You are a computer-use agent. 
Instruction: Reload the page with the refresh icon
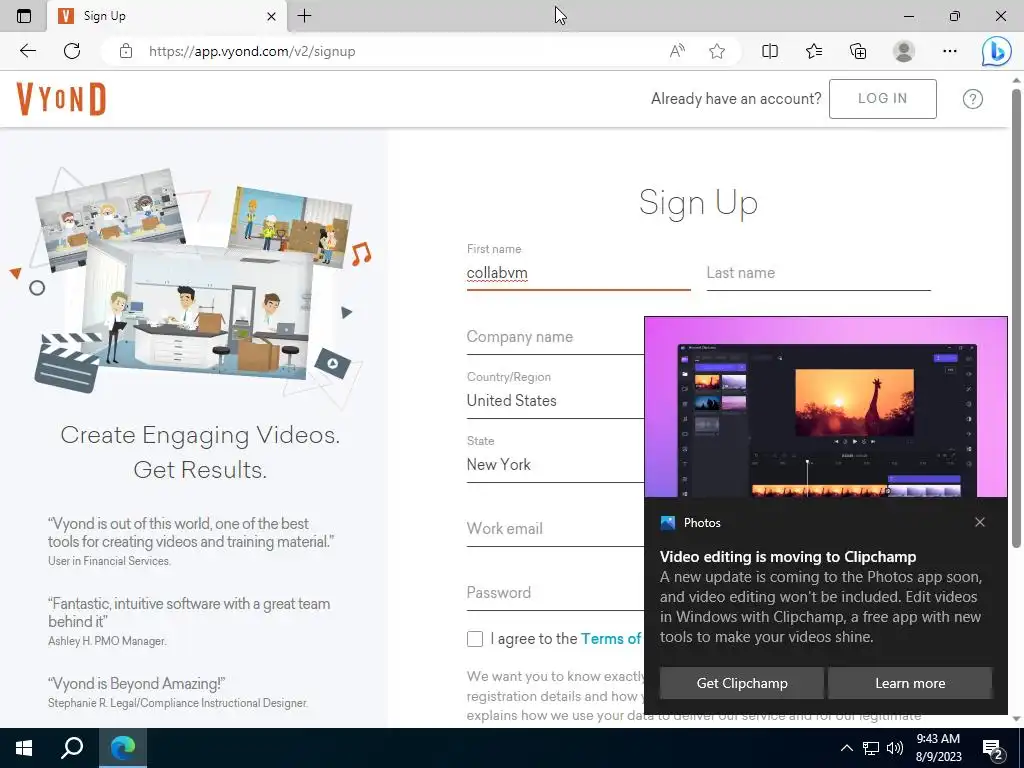[x=72, y=51]
